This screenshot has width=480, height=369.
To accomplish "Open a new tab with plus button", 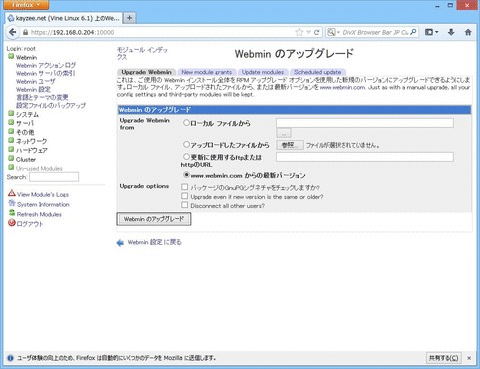I will click(129, 18).
